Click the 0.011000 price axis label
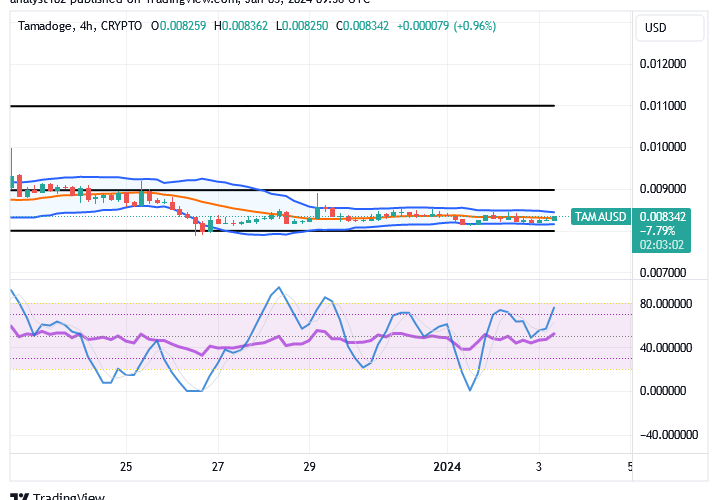This screenshot has width=718, height=500. click(663, 106)
